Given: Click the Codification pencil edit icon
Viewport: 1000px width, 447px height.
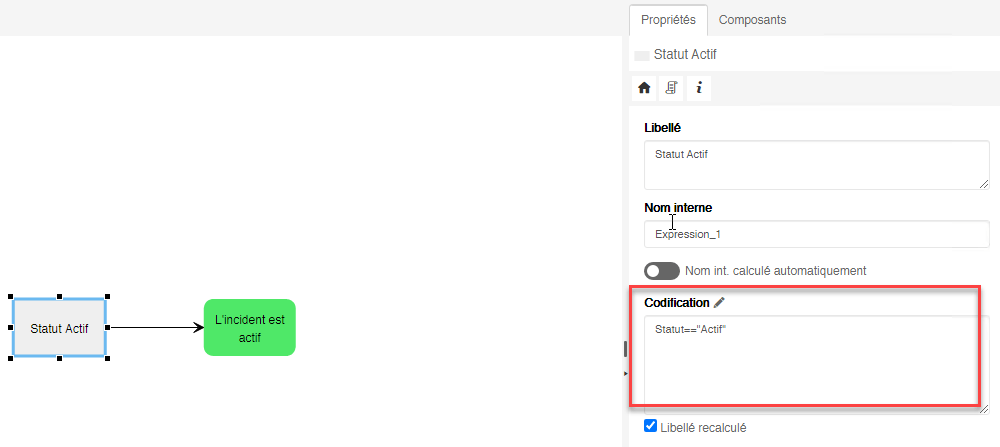Looking at the screenshot, I should (720, 302).
